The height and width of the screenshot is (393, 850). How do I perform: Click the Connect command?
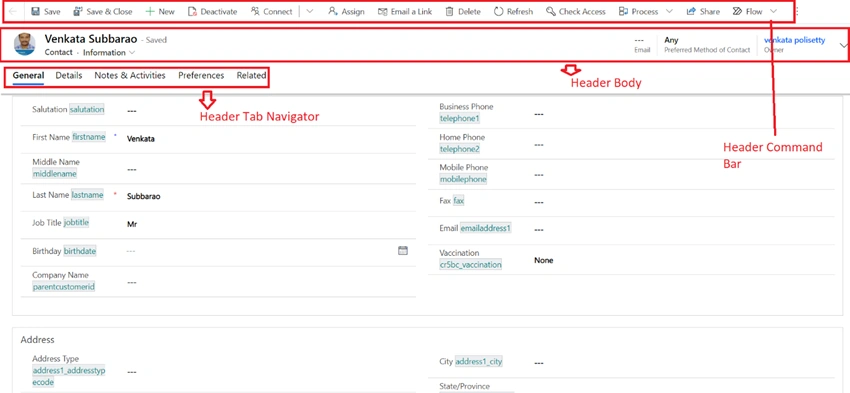(x=272, y=11)
